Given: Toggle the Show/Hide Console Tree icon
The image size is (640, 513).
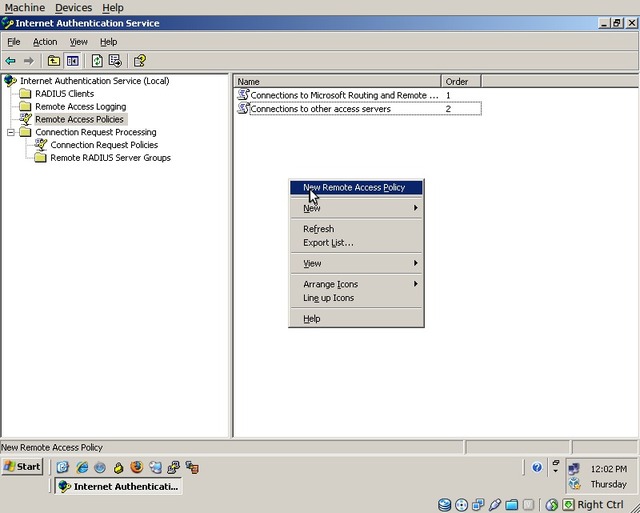Looking at the screenshot, I should click(72, 61).
